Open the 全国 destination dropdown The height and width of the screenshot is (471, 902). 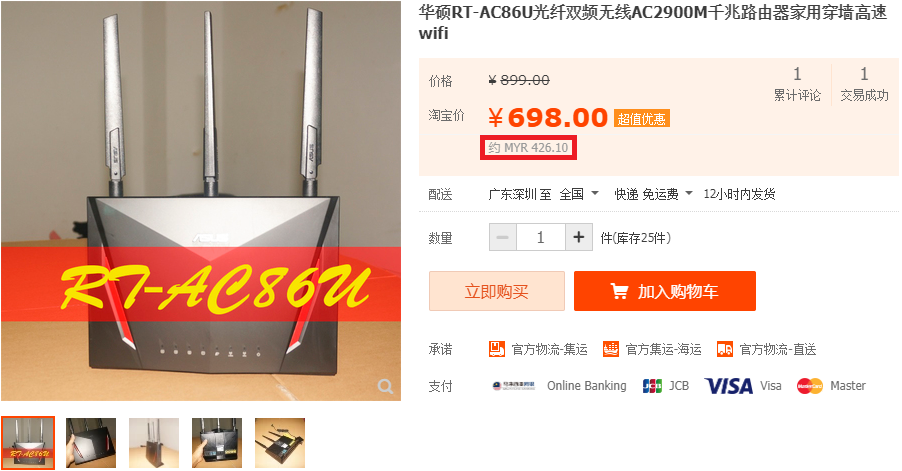click(x=579, y=194)
